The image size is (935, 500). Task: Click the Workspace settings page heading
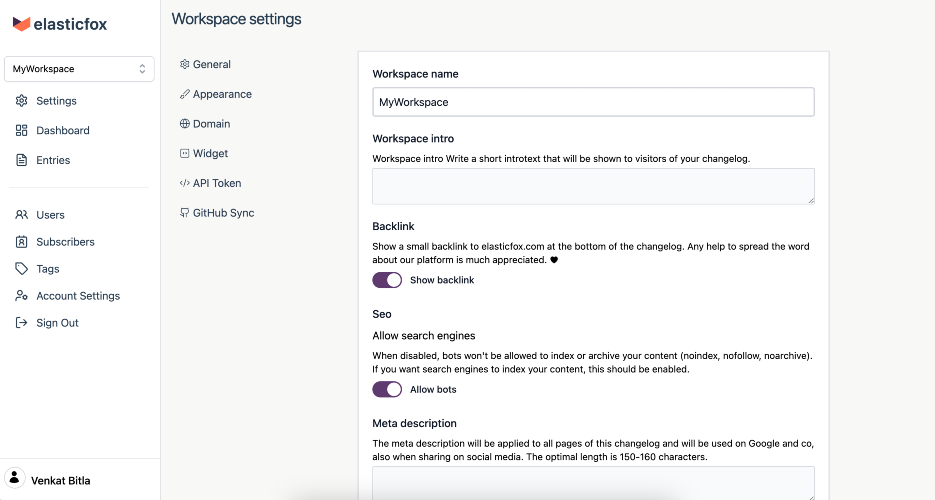237,19
